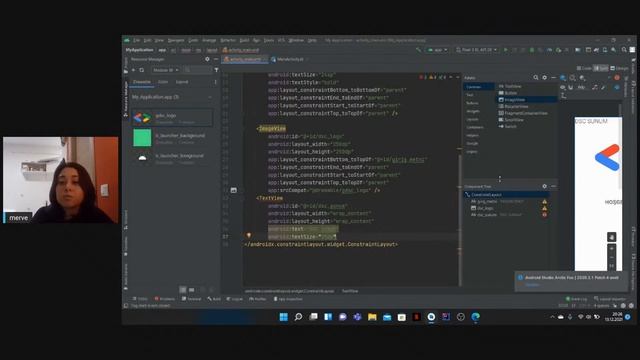Select the Layout tab in Resource Manager
Viewport: 640px width, 360px height.
click(182, 82)
